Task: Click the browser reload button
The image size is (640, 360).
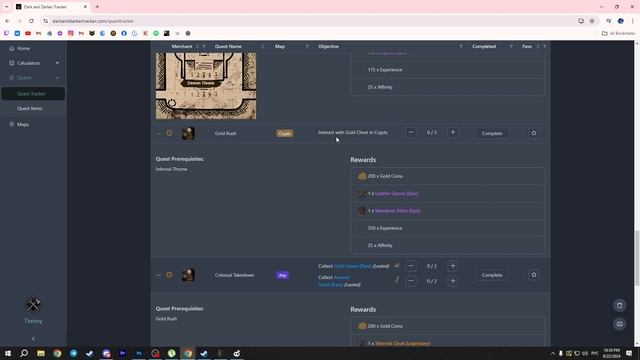Action: (x=31, y=21)
